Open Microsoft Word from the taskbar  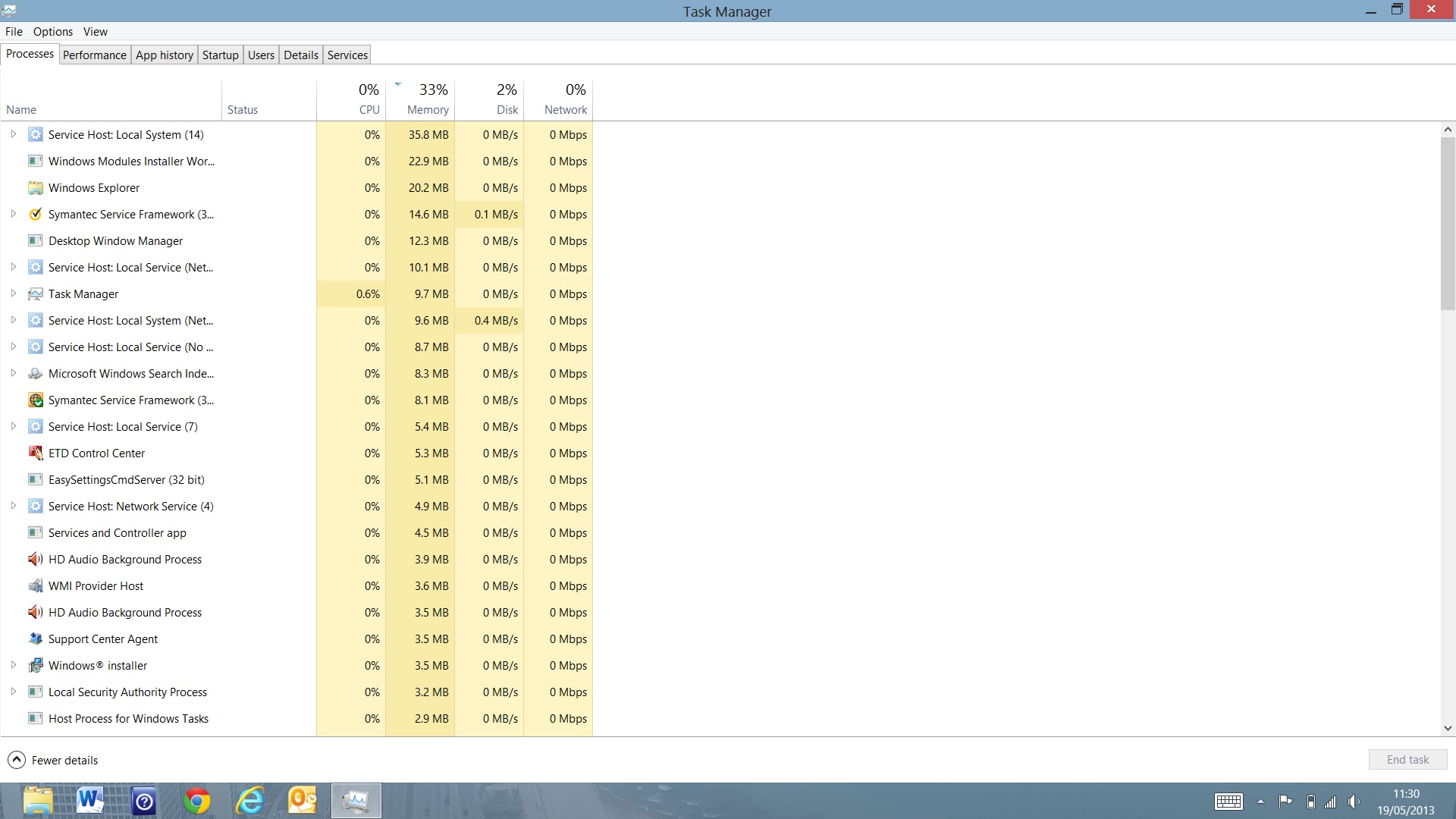tap(90, 801)
